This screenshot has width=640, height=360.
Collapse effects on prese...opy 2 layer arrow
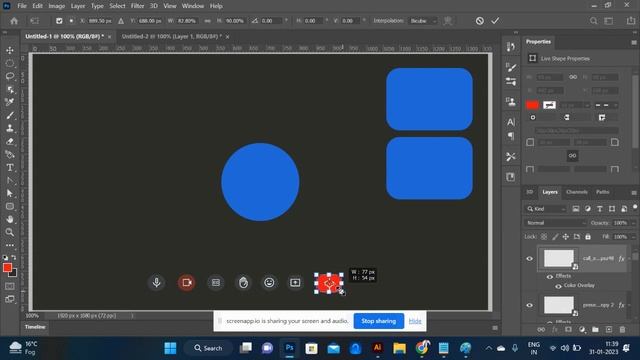(x=630, y=305)
